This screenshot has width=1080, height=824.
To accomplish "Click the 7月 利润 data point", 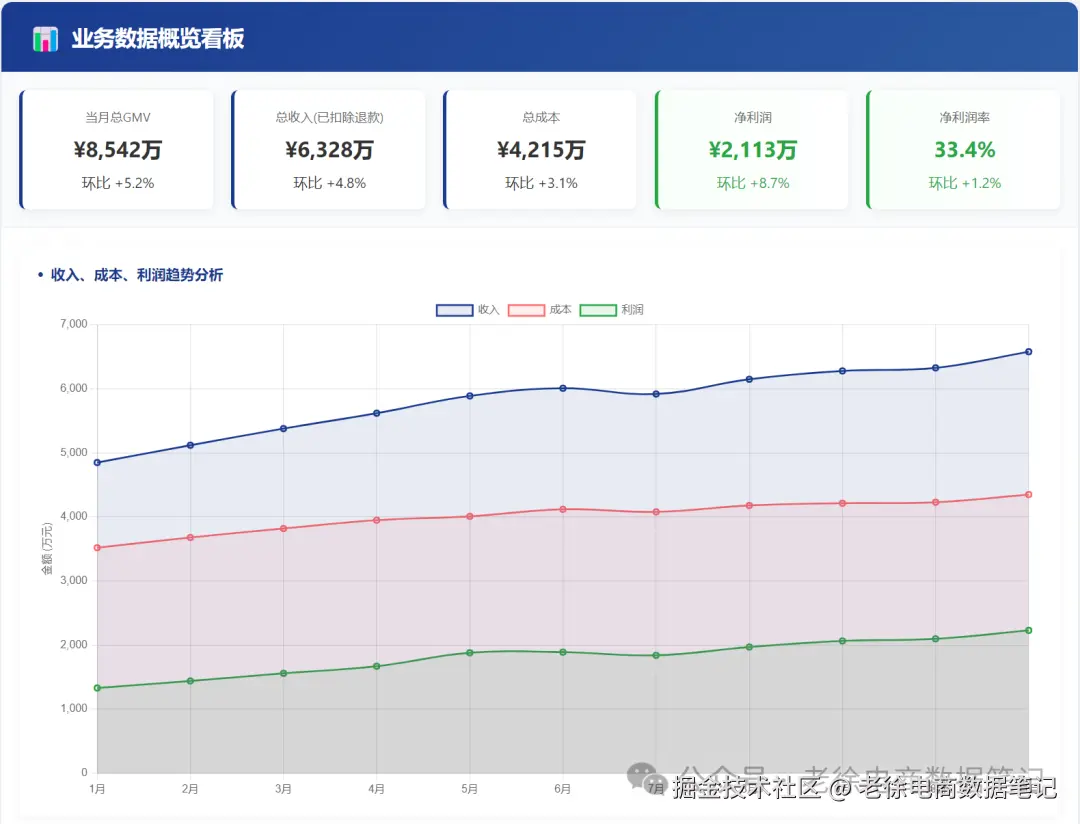I will 656,655.
